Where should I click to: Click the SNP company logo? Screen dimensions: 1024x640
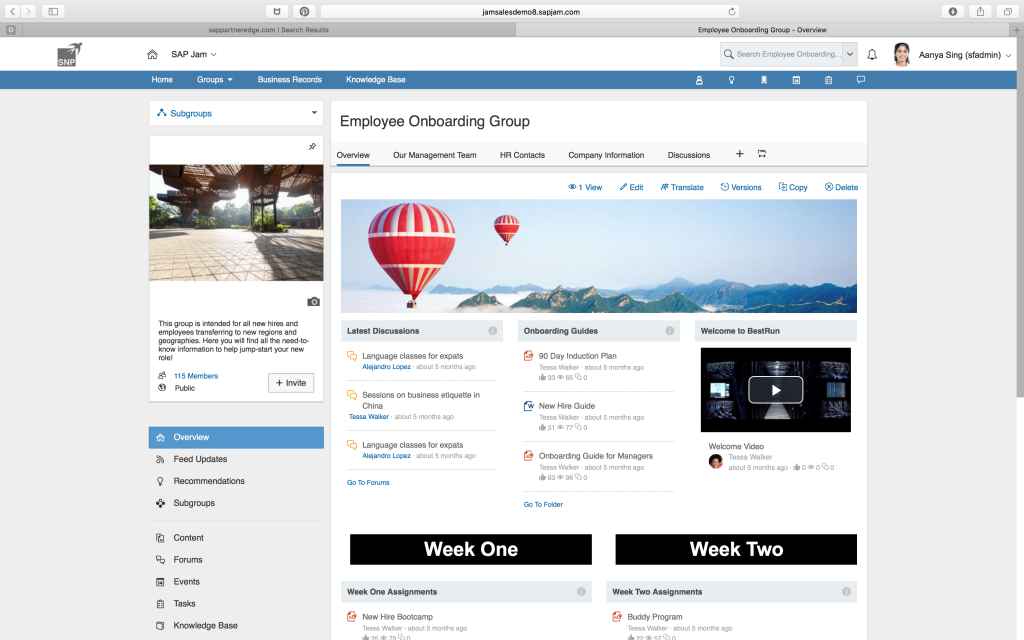pyautogui.click(x=69, y=54)
